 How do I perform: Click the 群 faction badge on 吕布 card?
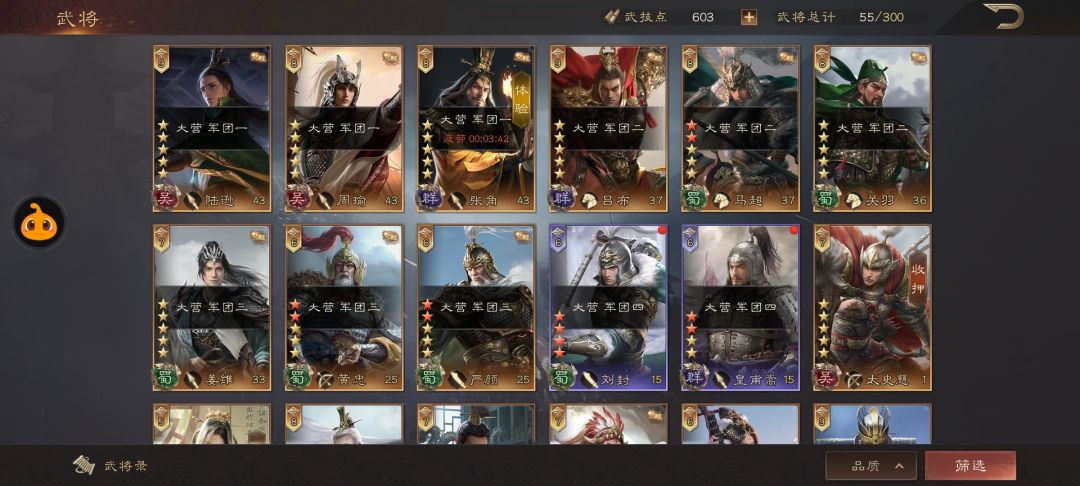click(x=562, y=198)
